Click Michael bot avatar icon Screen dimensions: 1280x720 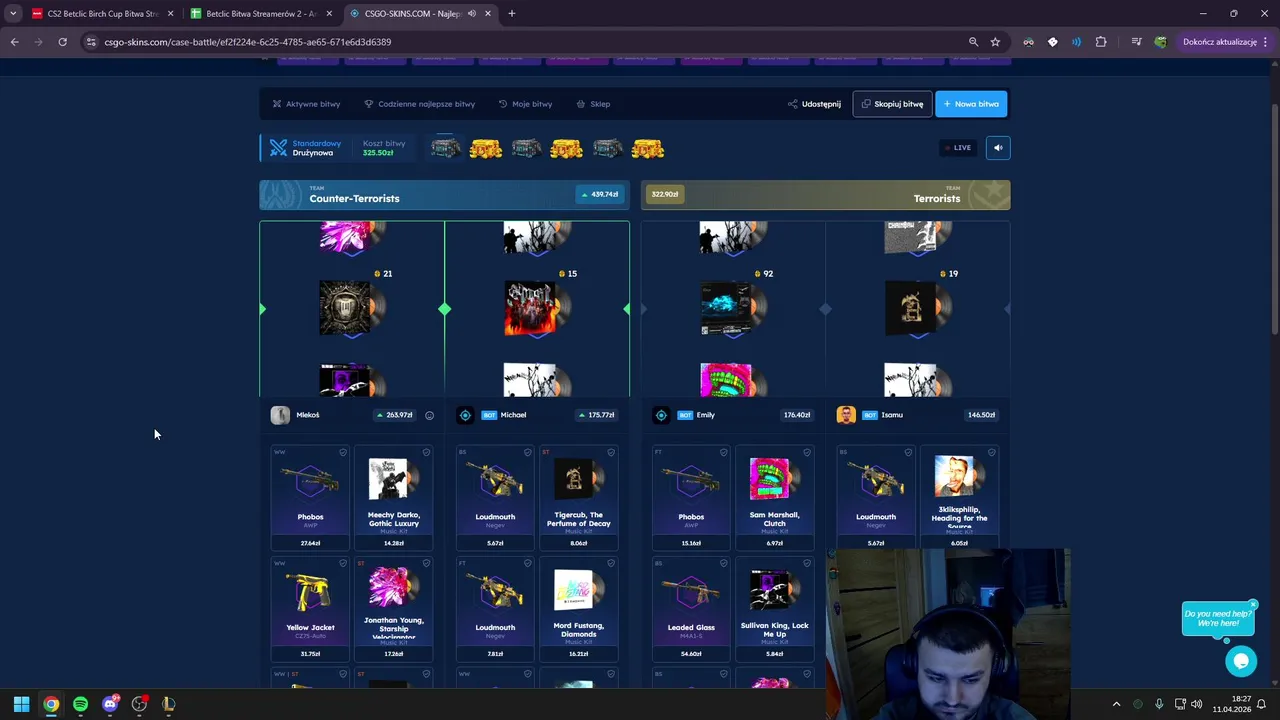[x=465, y=415]
